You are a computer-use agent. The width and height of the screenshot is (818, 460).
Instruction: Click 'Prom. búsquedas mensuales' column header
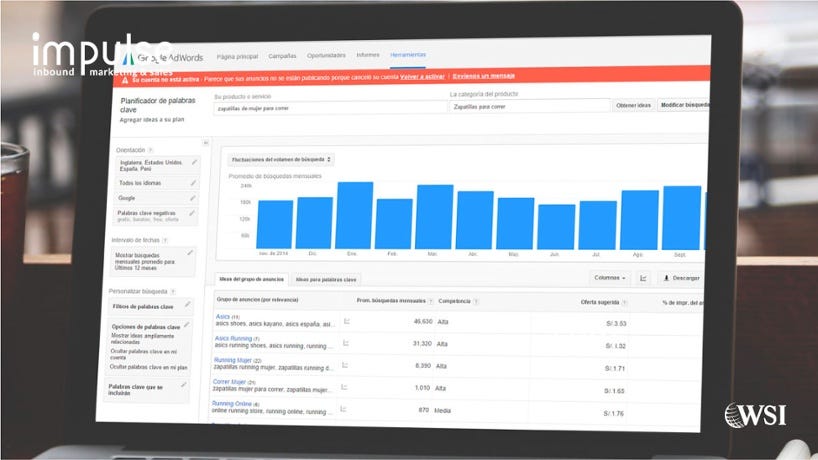pos(391,301)
